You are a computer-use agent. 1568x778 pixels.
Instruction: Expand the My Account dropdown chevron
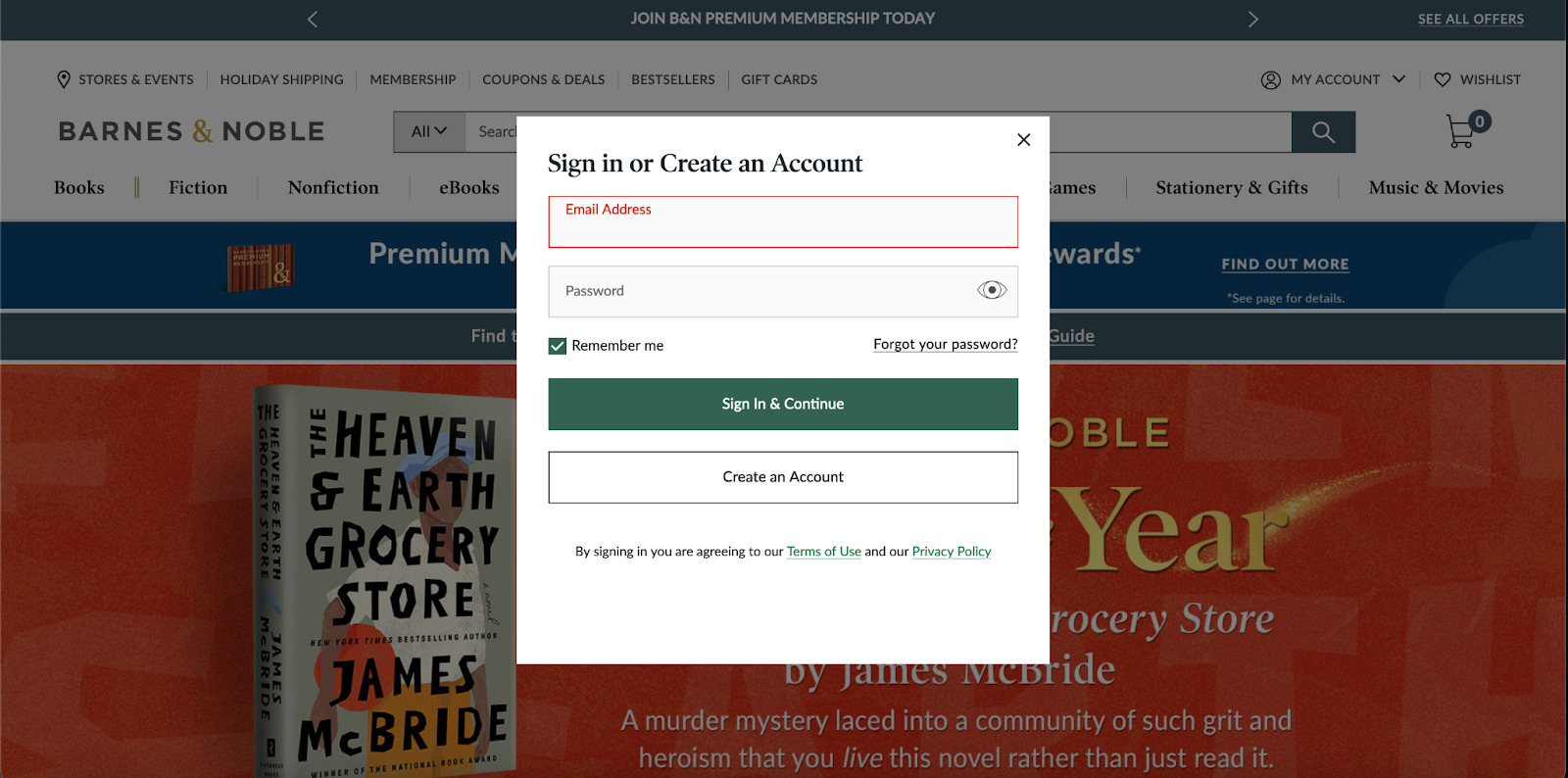click(1398, 79)
